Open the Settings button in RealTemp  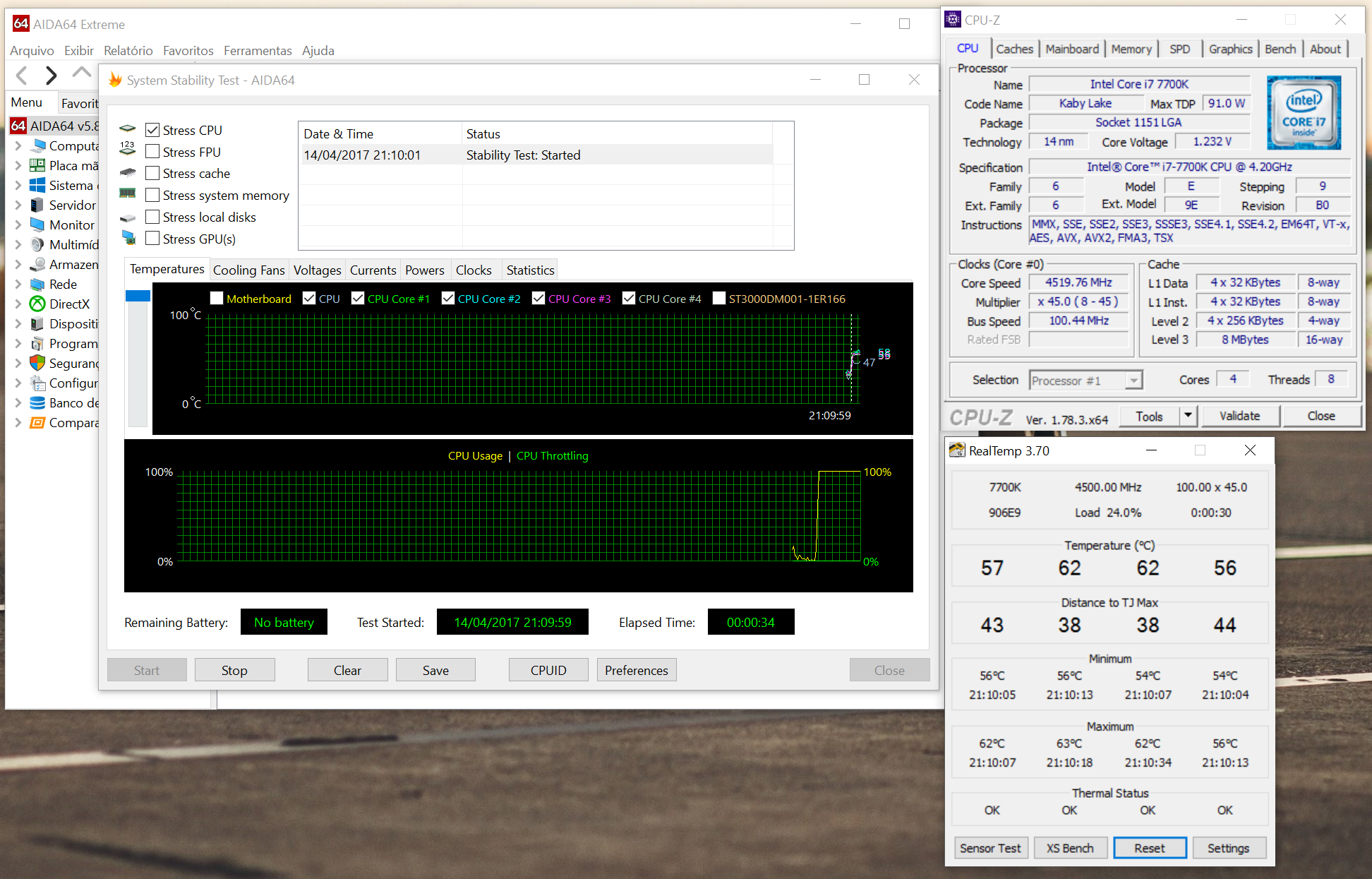[x=1228, y=848]
